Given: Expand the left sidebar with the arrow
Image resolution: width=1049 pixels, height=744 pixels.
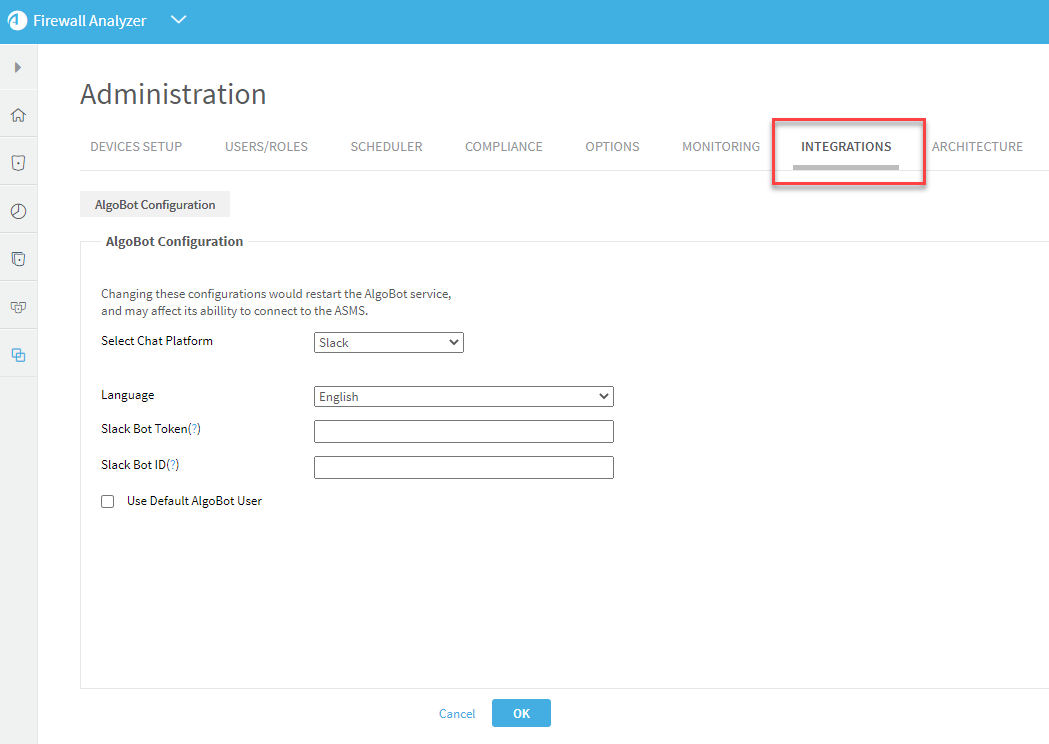Looking at the screenshot, I should coord(18,67).
